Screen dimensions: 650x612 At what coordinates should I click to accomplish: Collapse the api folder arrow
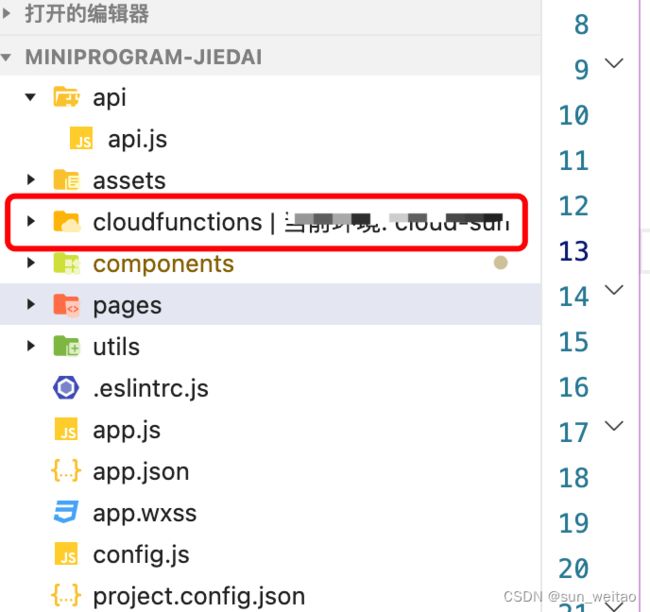[30, 97]
